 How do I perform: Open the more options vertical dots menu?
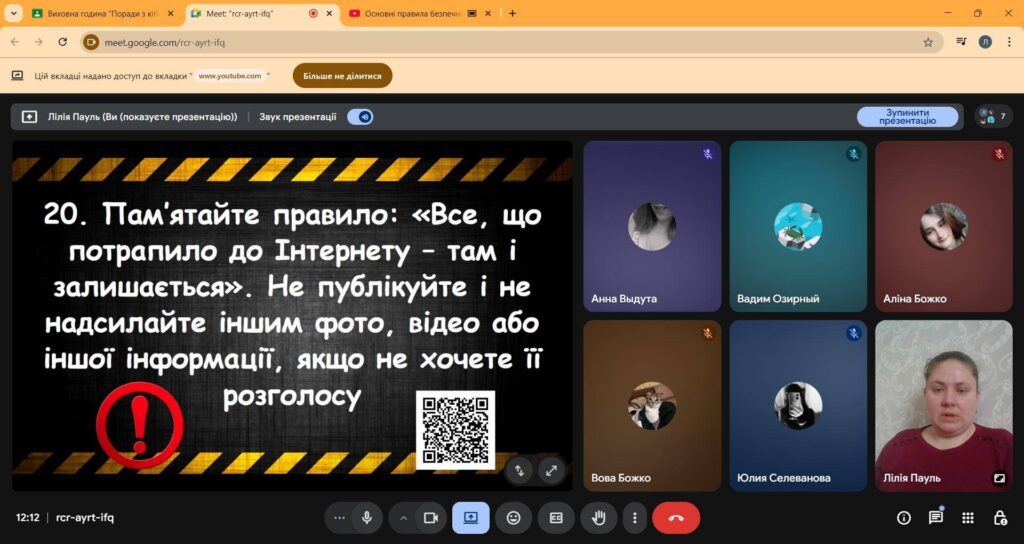coord(634,518)
